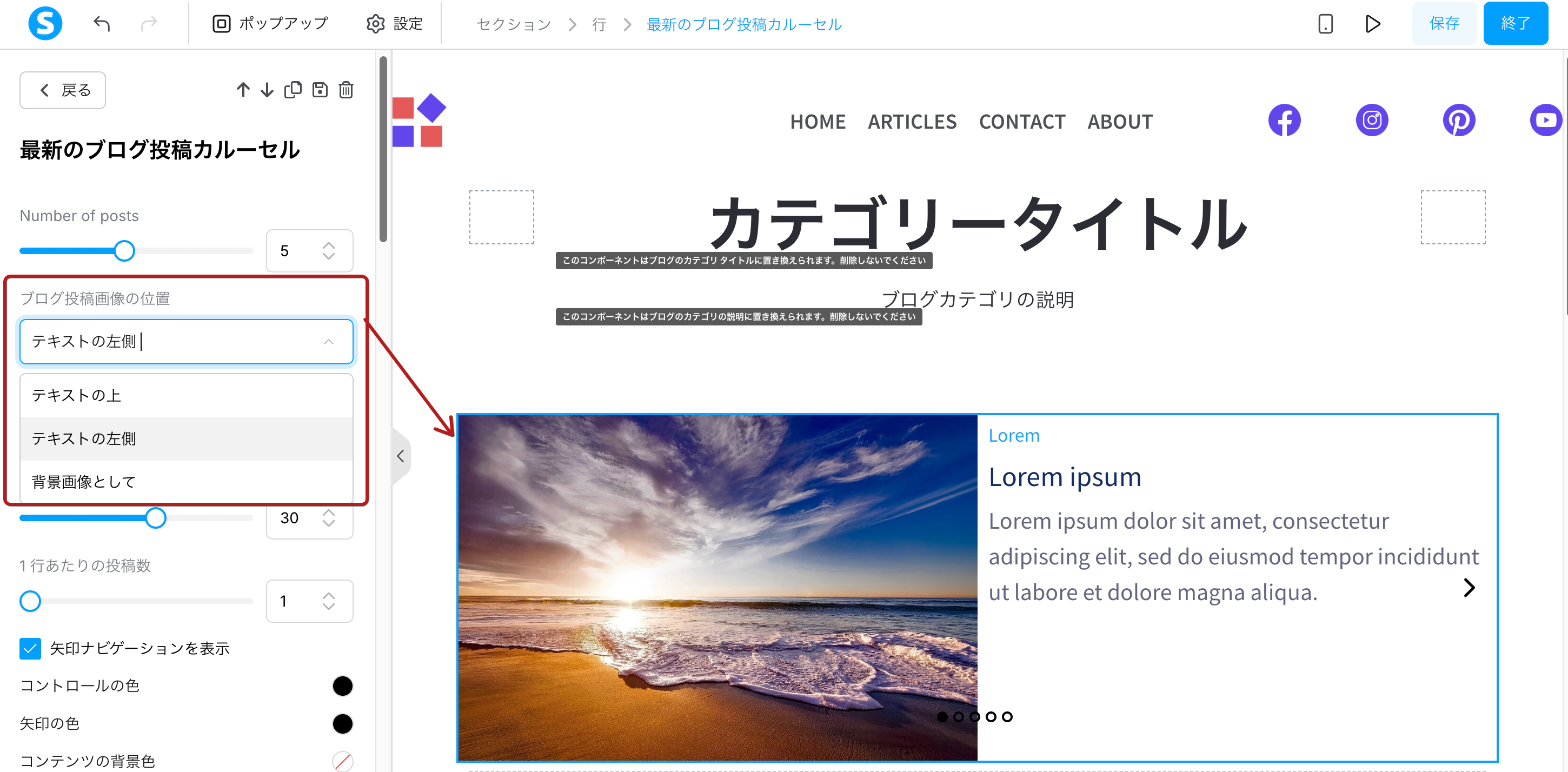Image resolution: width=1568 pixels, height=772 pixels.
Task: Click the mobile preview device icon
Action: 1325,24
